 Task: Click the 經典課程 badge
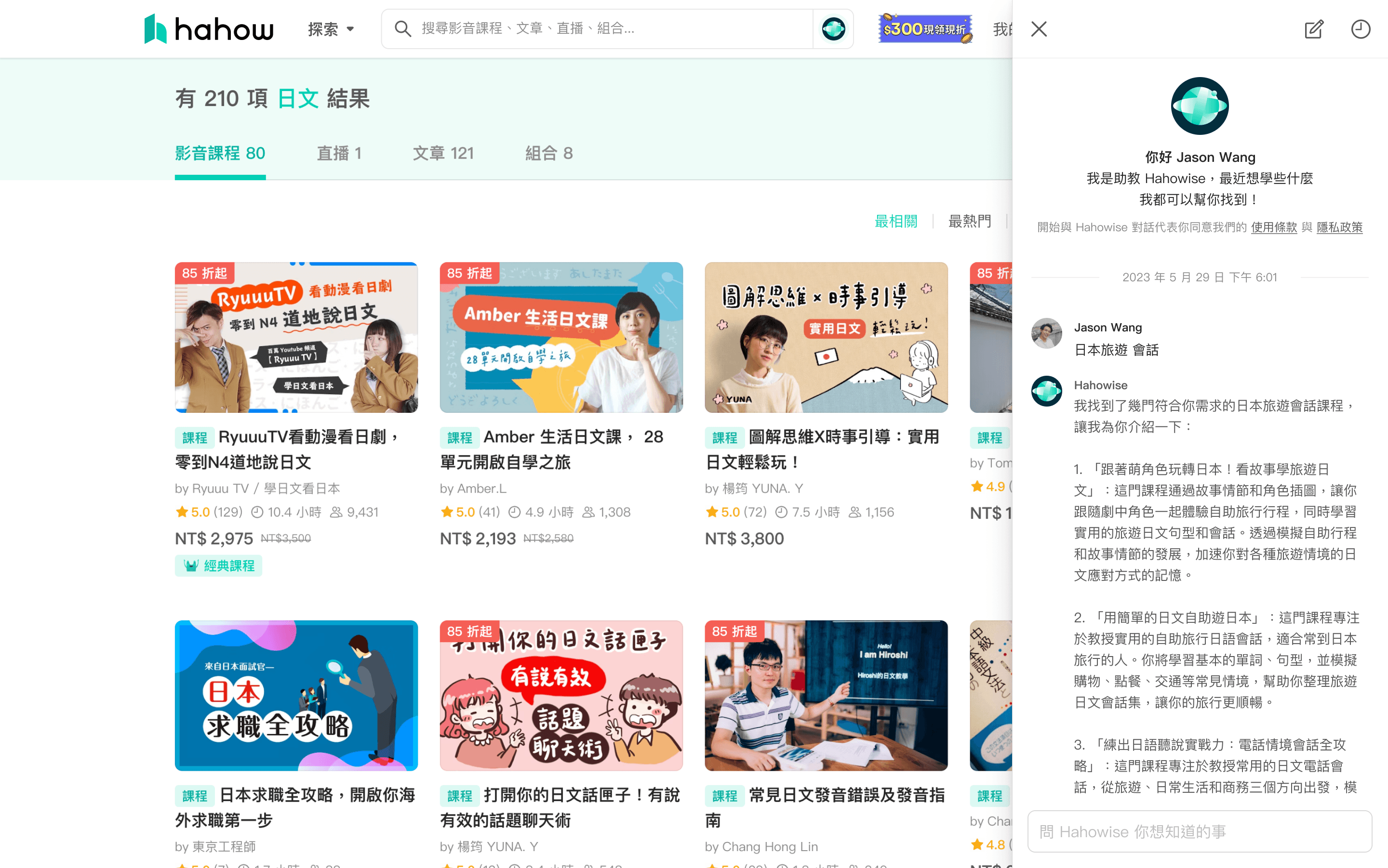pyautogui.click(x=219, y=566)
